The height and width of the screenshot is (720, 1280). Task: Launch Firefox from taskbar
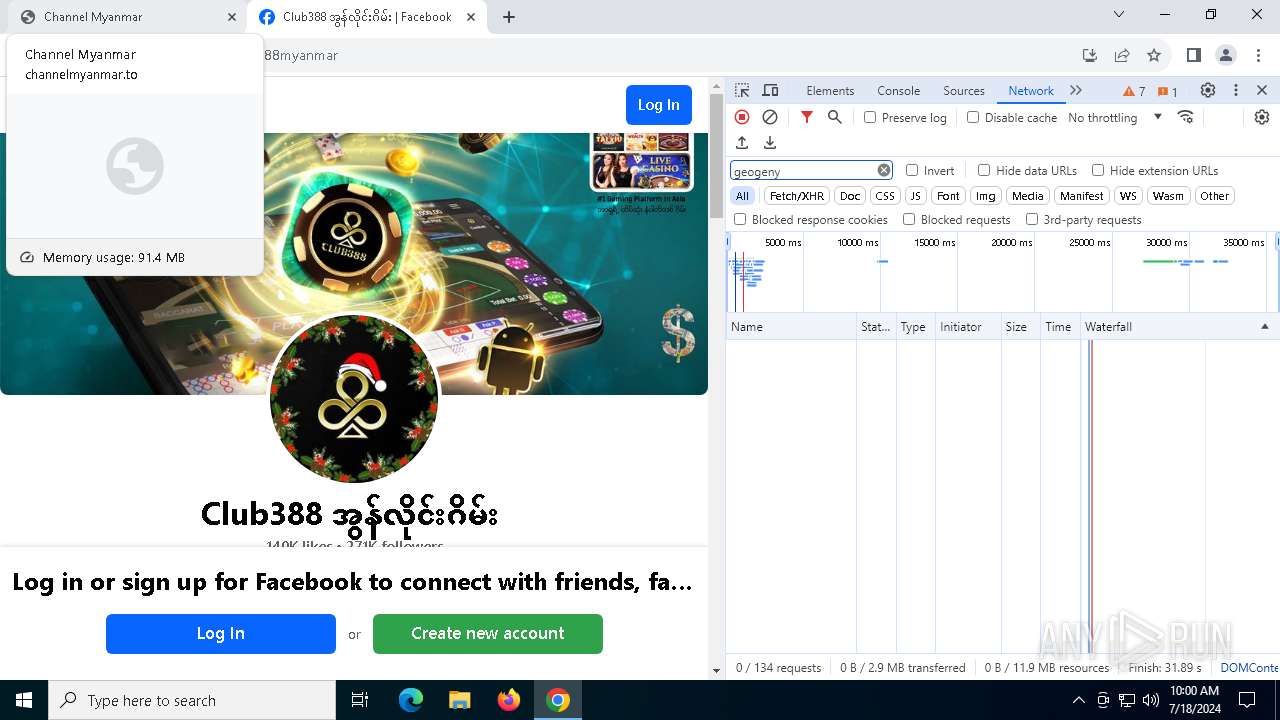pyautogui.click(x=509, y=700)
